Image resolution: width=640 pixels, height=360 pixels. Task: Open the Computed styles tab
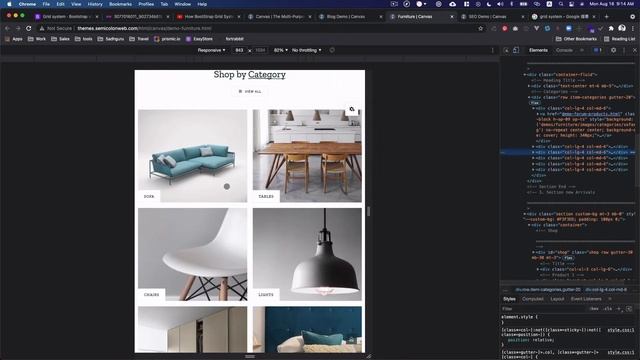pyautogui.click(x=533, y=299)
